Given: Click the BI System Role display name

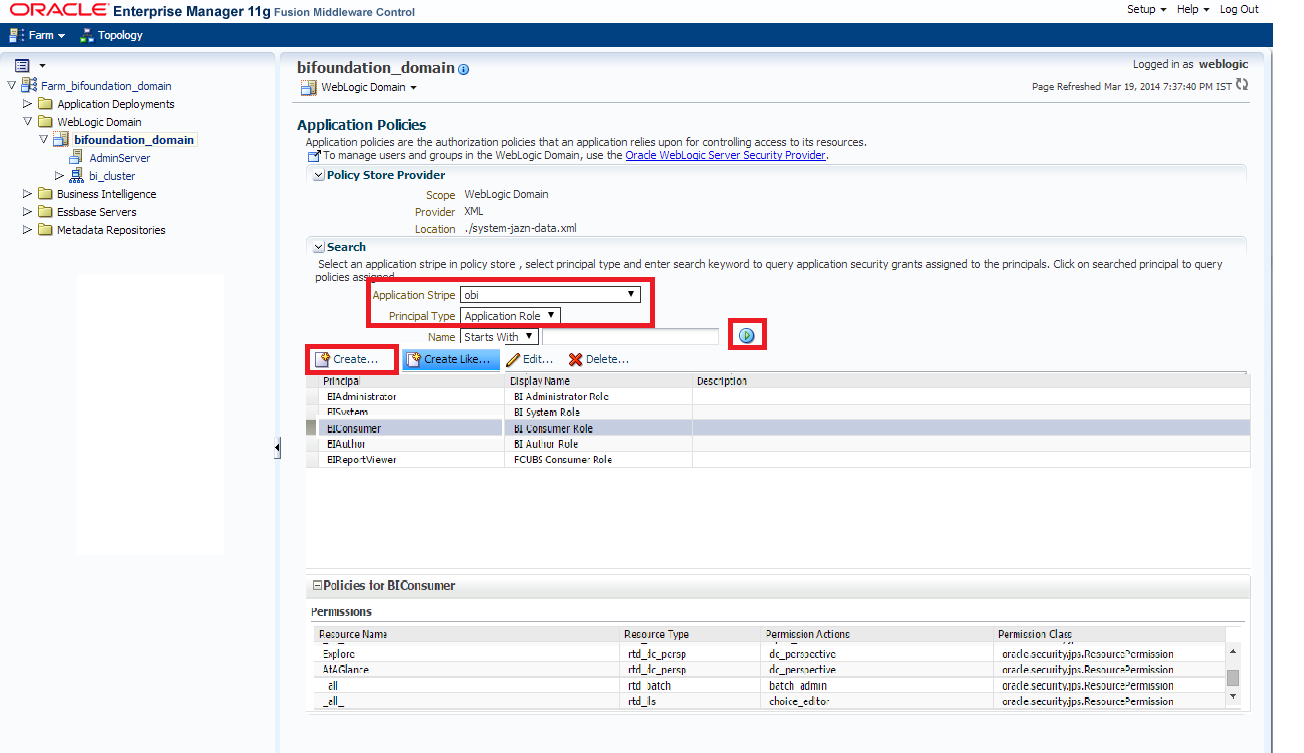Looking at the screenshot, I should 546,412.
